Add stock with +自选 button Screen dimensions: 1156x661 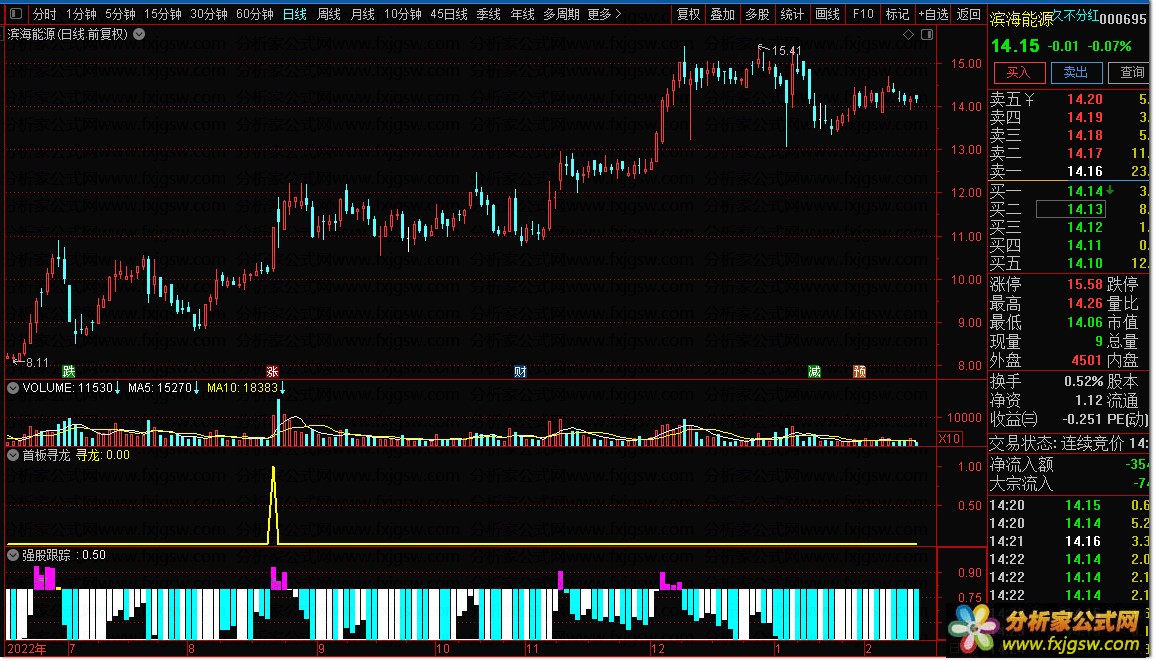pyautogui.click(x=933, y=14)
